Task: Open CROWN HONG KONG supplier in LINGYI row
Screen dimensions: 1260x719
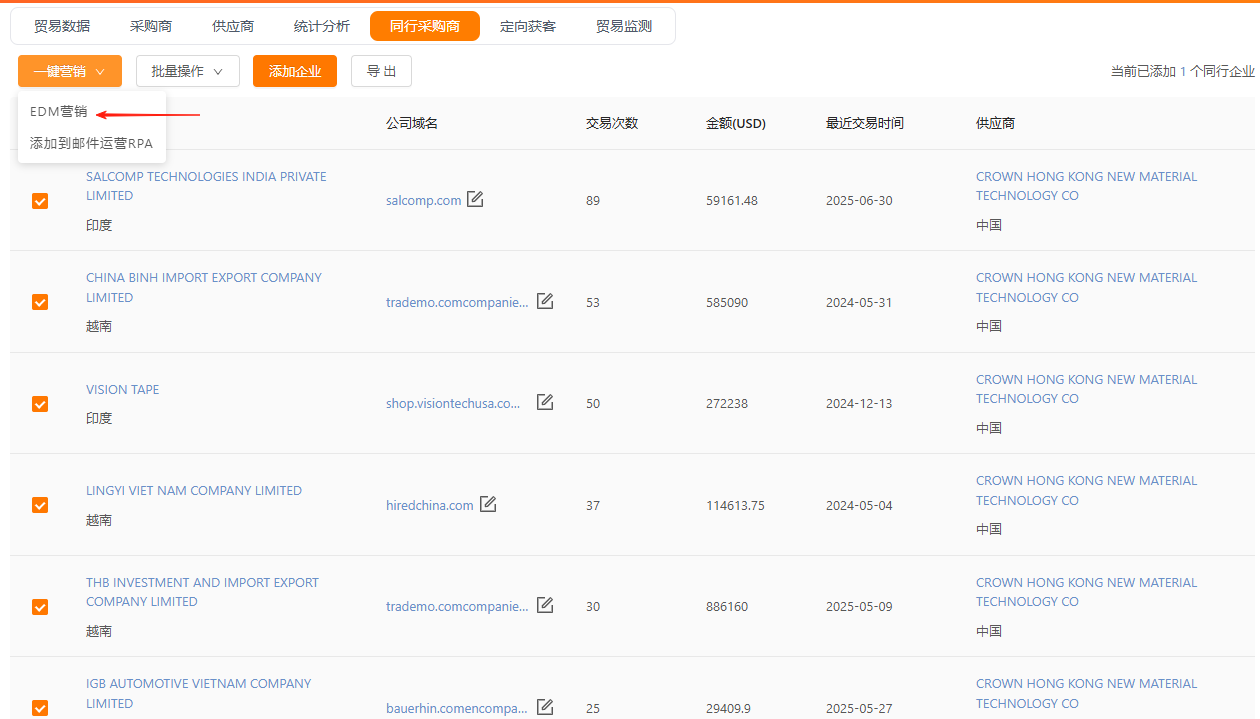Action: 1086,490
